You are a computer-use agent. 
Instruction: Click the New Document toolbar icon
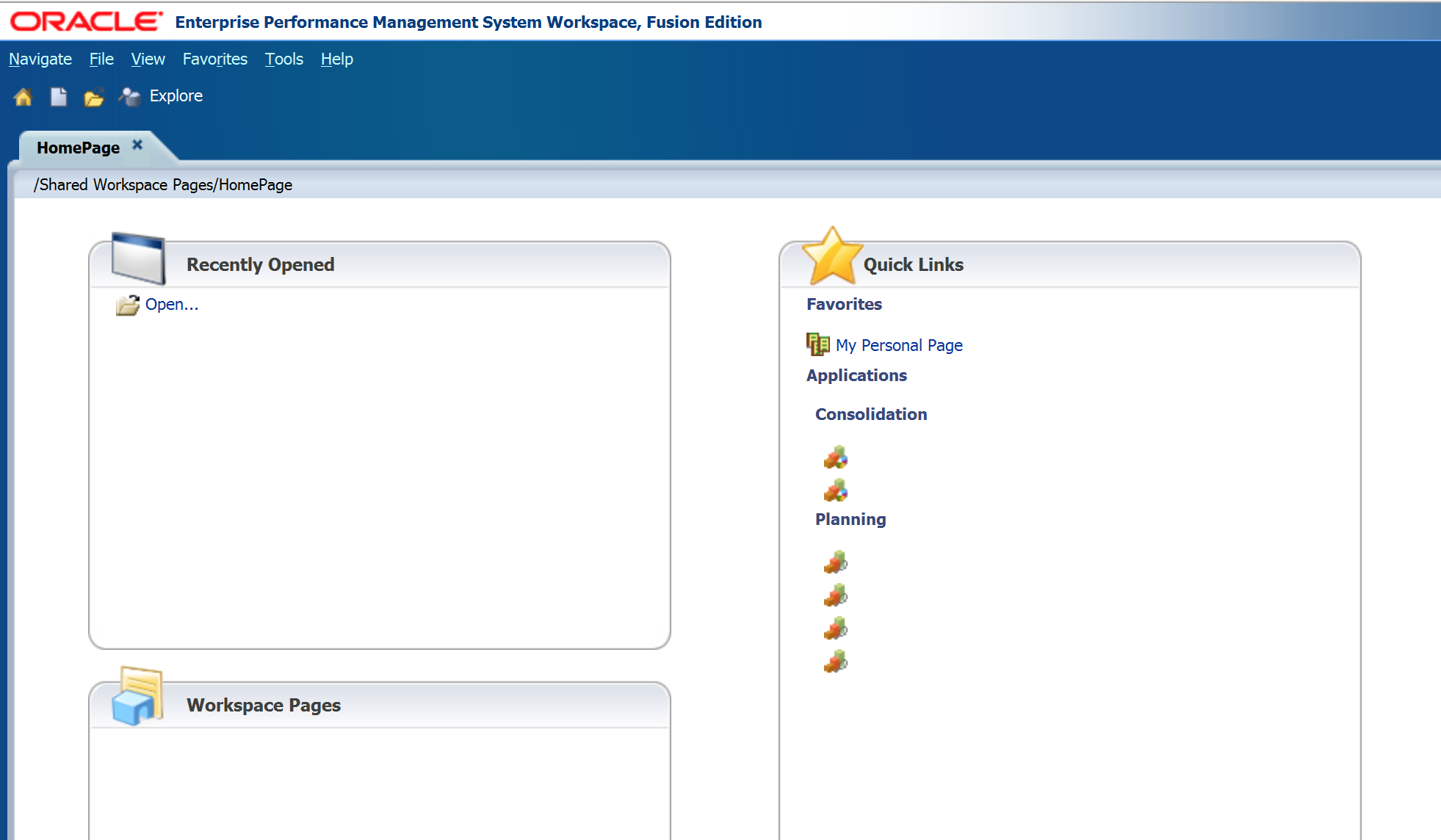click(58, 96)
